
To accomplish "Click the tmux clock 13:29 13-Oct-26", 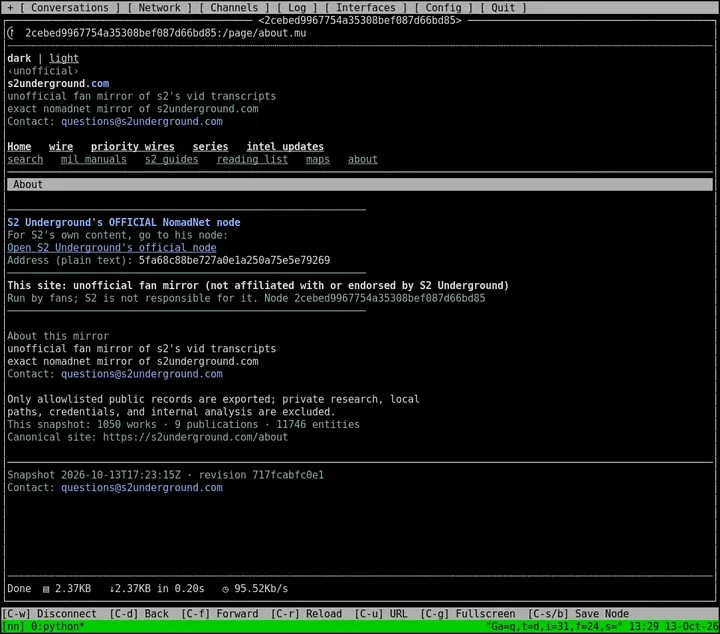I will (674, 627).
